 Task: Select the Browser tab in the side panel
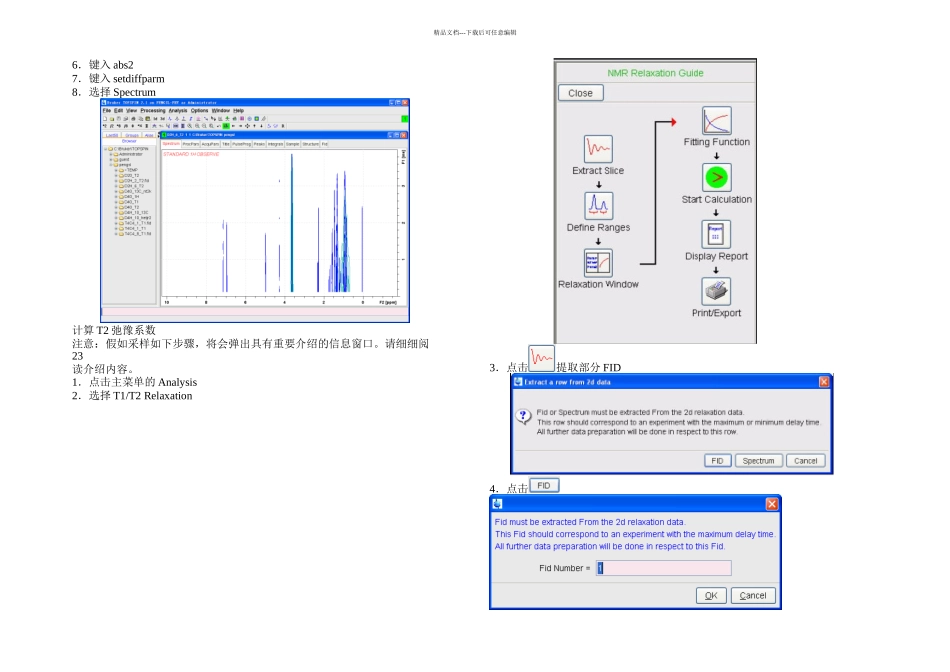129,141
